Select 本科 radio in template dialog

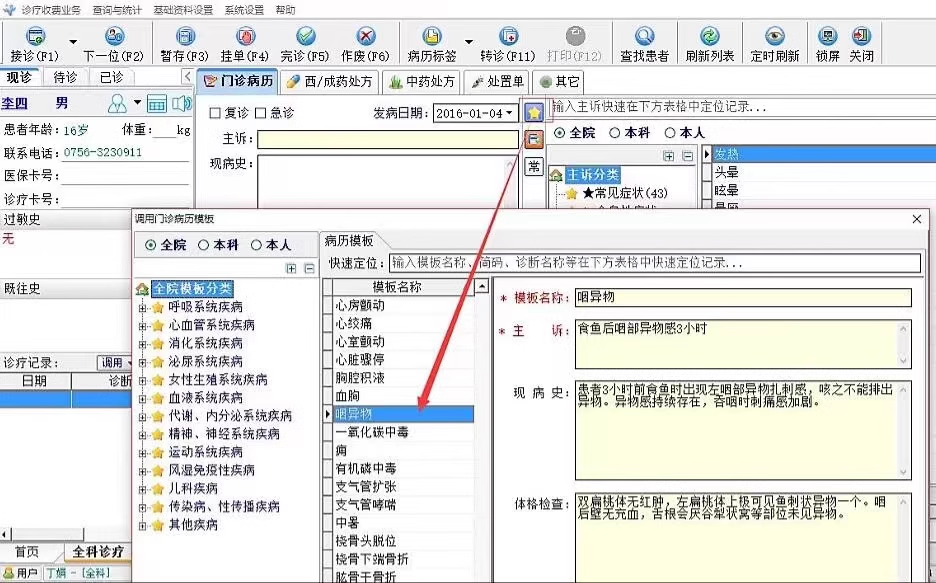point(204,245)
